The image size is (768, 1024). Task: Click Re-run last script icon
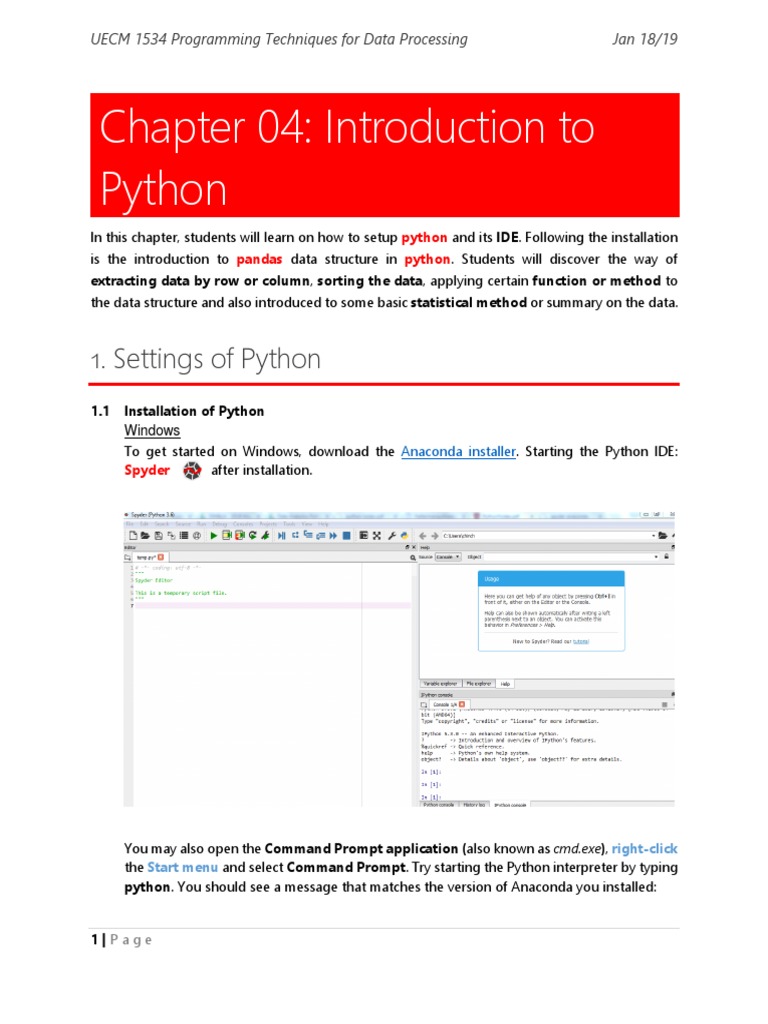tap(253, 536)
